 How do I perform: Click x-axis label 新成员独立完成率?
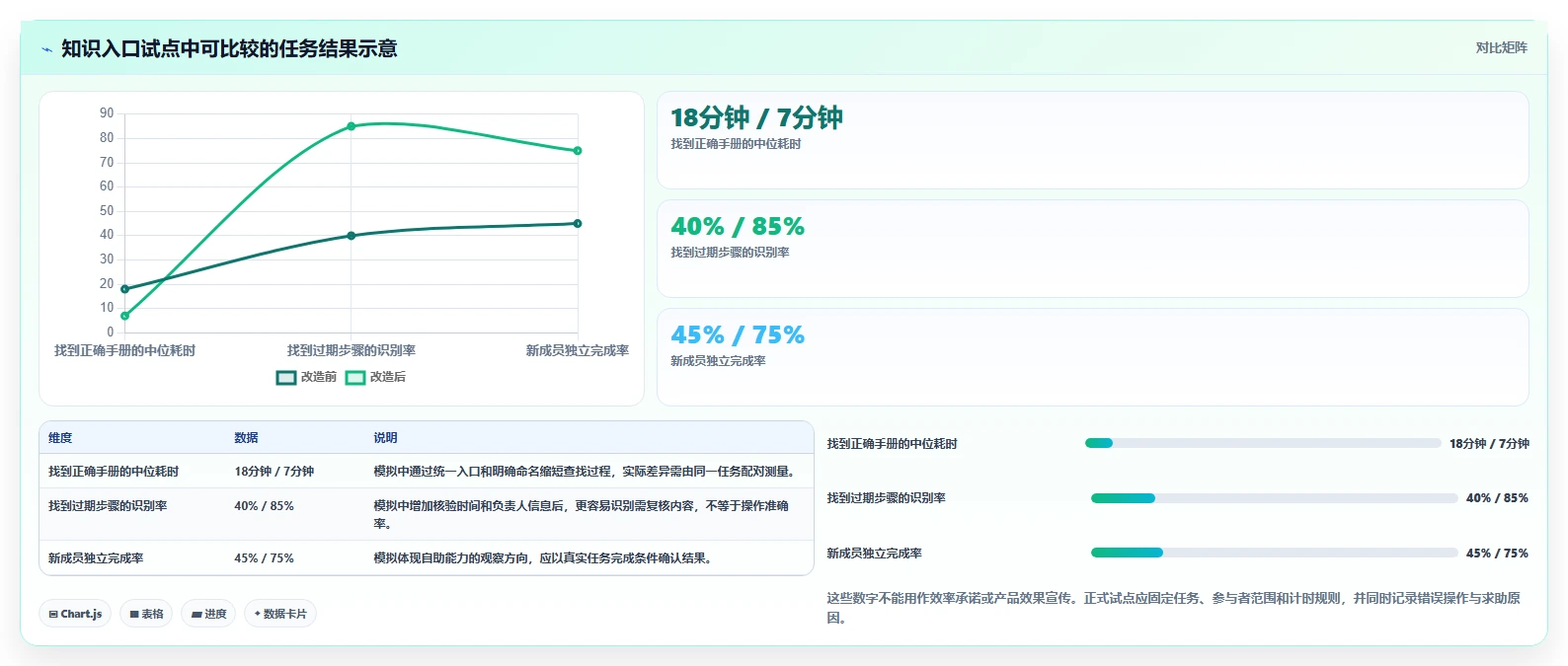tap(578, 350)
